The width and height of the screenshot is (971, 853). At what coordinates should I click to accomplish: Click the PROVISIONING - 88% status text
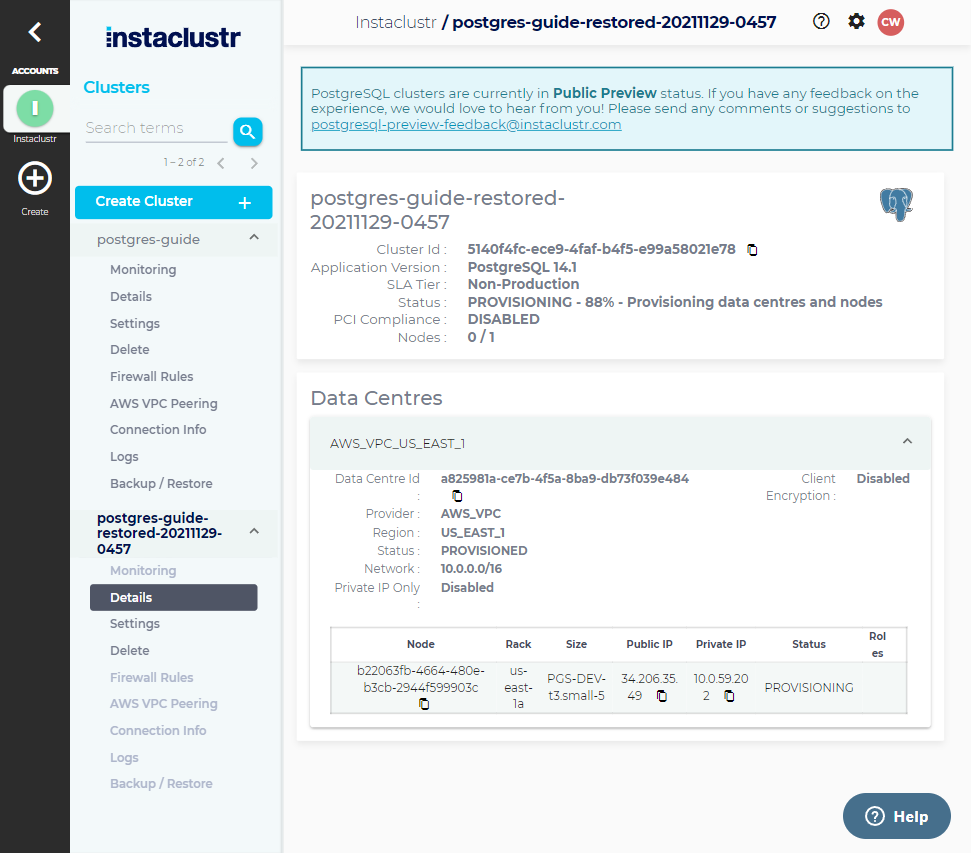click(675, 302)
